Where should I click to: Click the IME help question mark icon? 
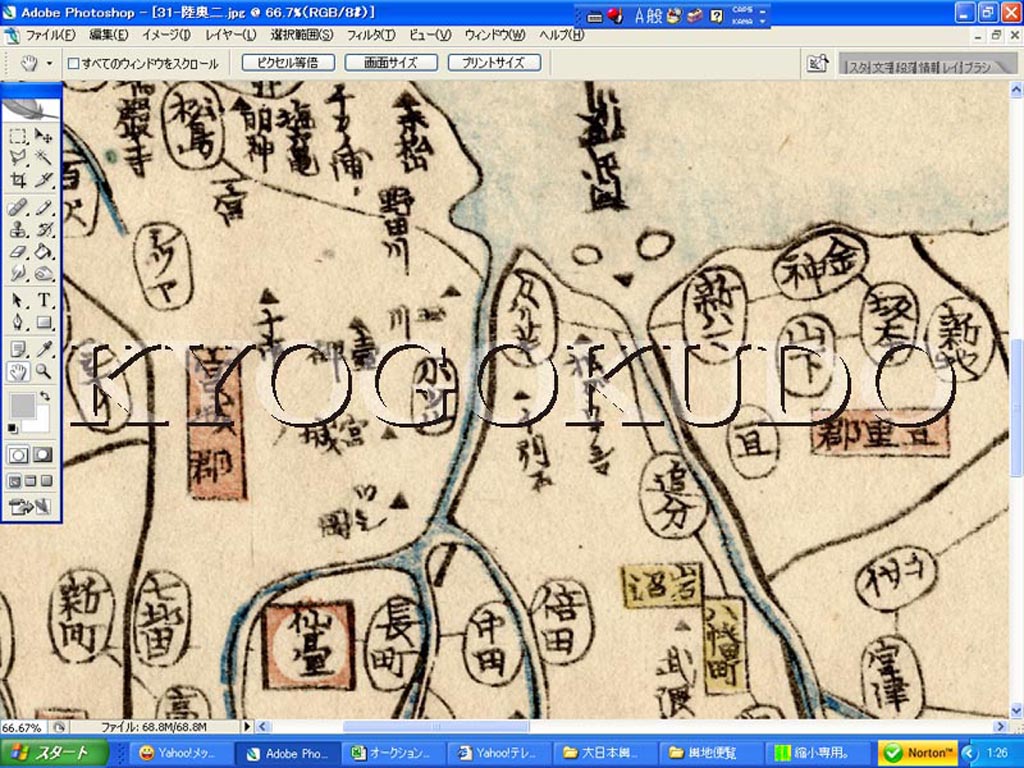coord(716,16)
